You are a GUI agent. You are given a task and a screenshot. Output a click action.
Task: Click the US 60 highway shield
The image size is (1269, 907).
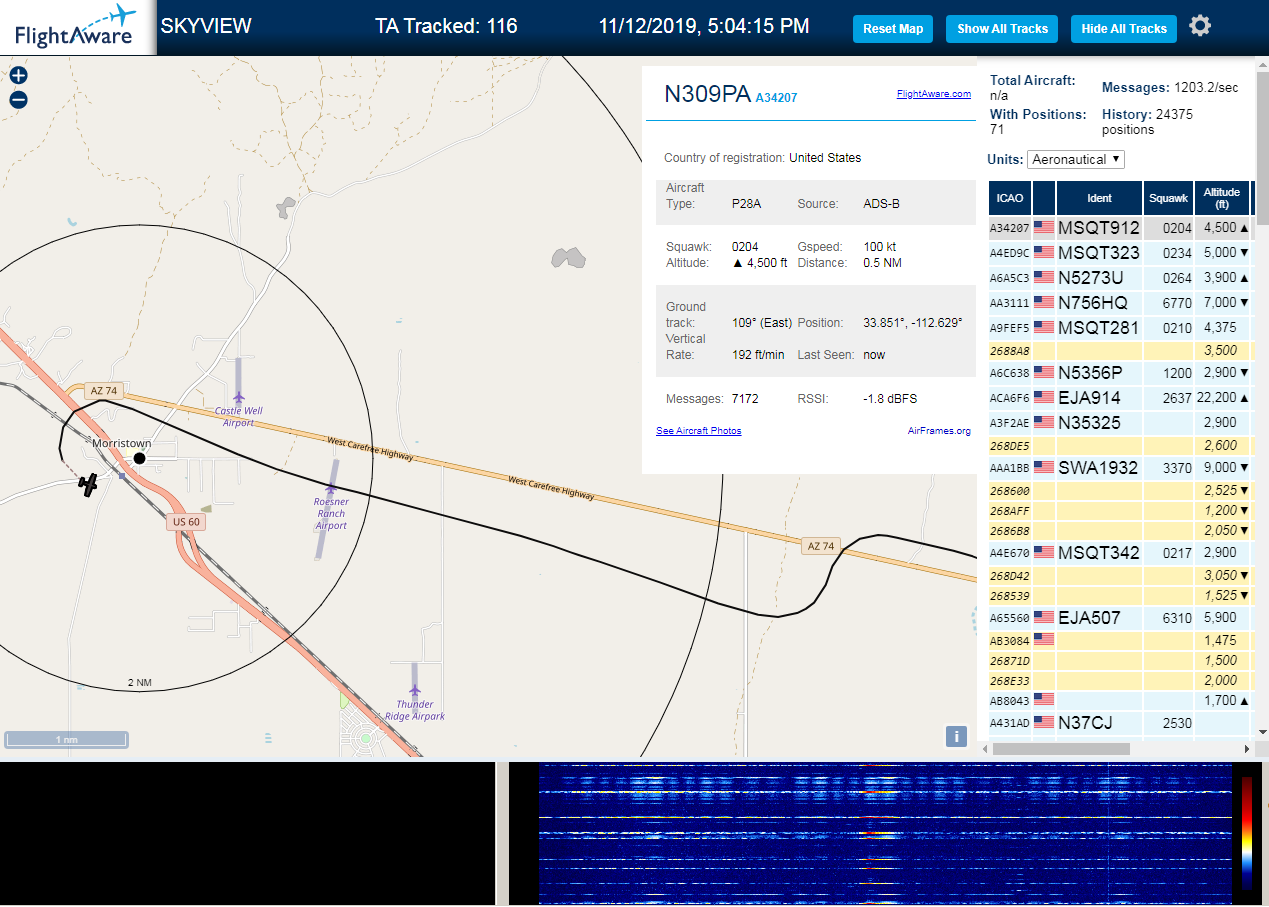pos(186,522)
